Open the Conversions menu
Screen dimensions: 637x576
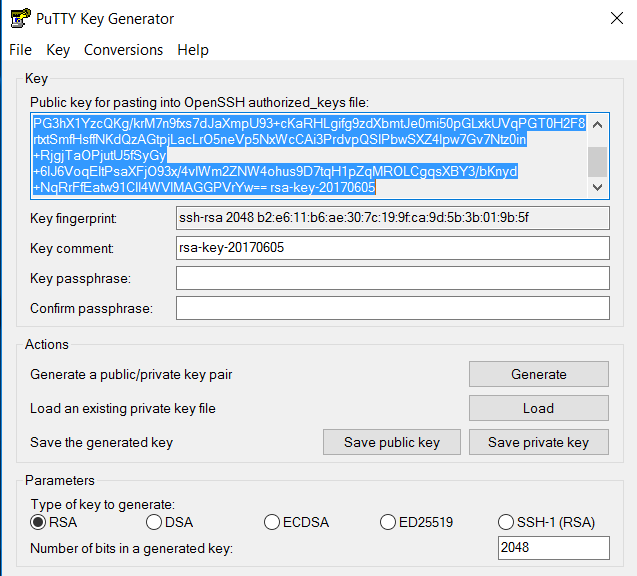point(123,50)
